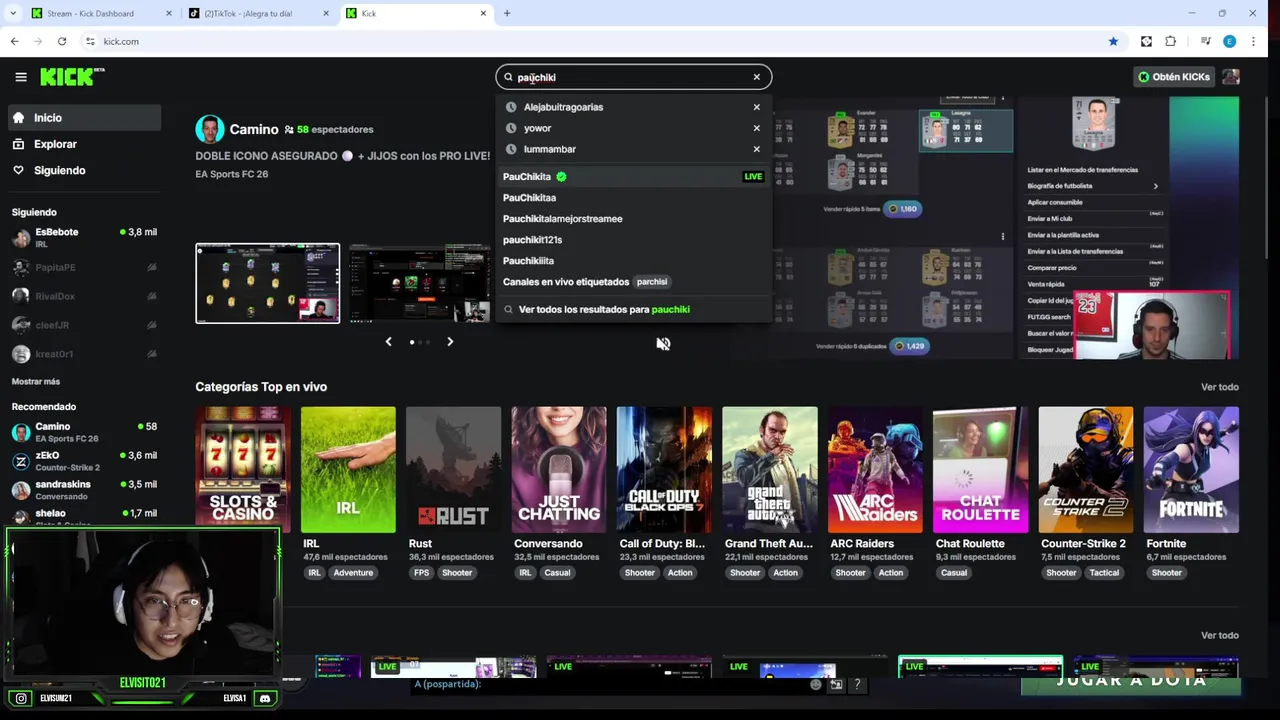
Task: Open EA Sports FC 26 category link
Action: point(232,174)
